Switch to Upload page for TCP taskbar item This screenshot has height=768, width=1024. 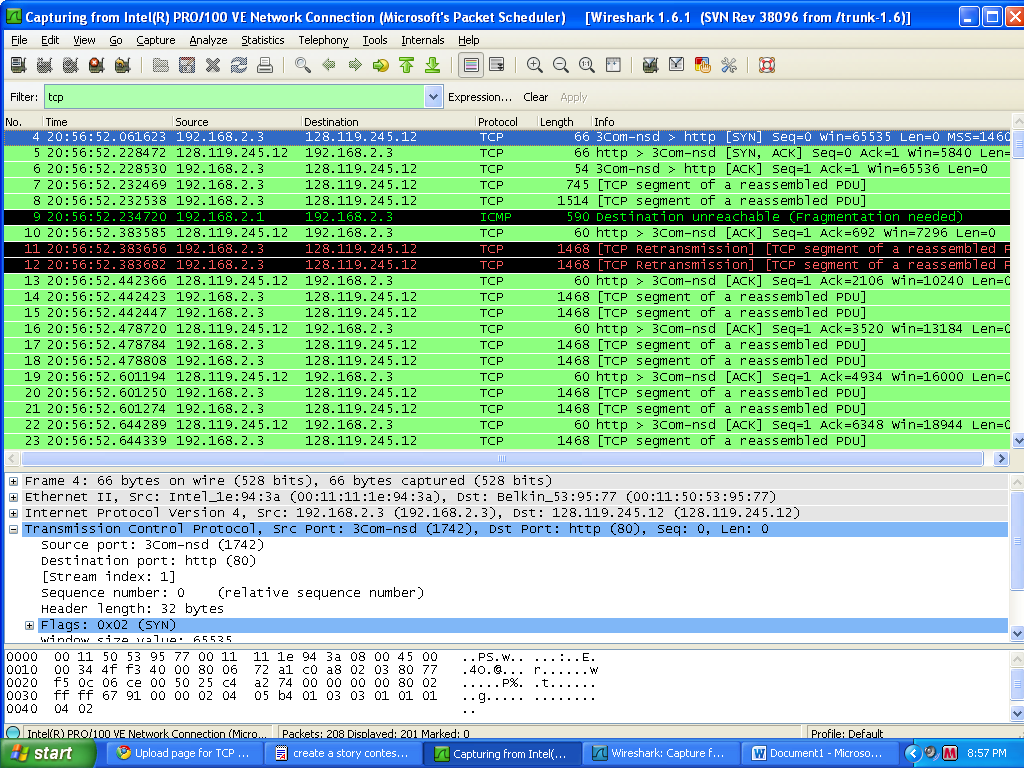coord(184,754)
